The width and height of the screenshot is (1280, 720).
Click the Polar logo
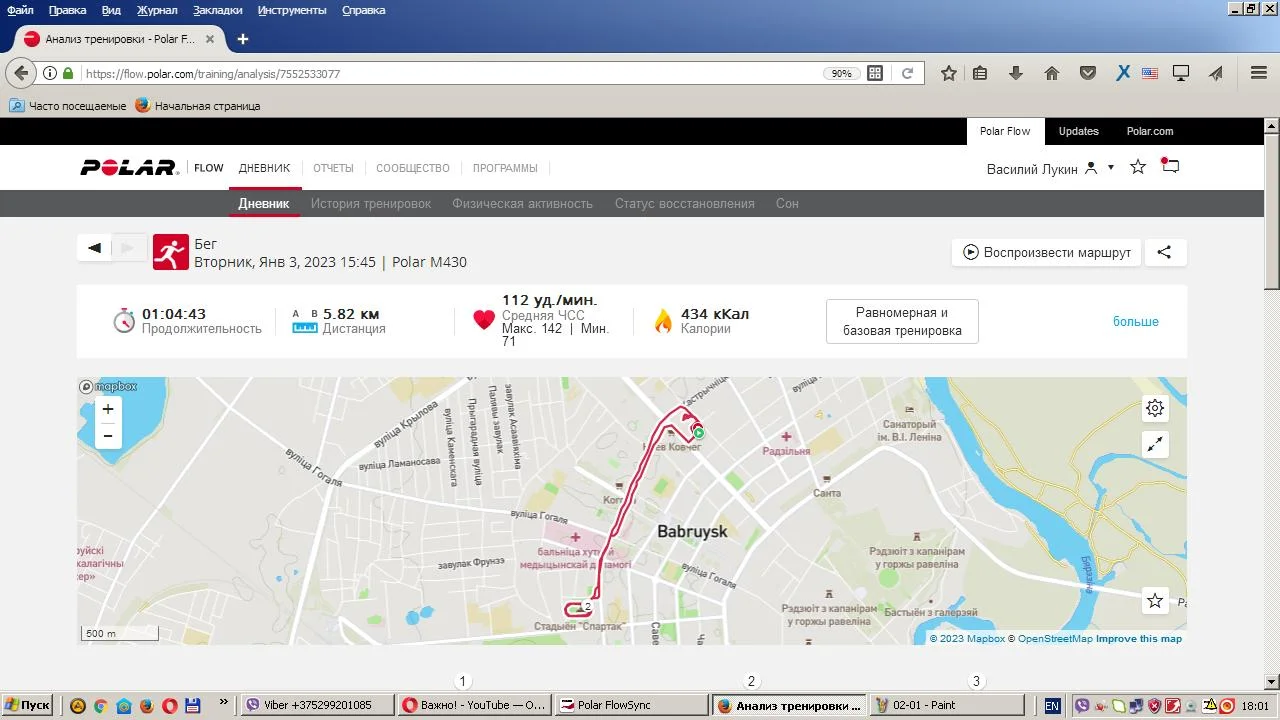[128, 168]
